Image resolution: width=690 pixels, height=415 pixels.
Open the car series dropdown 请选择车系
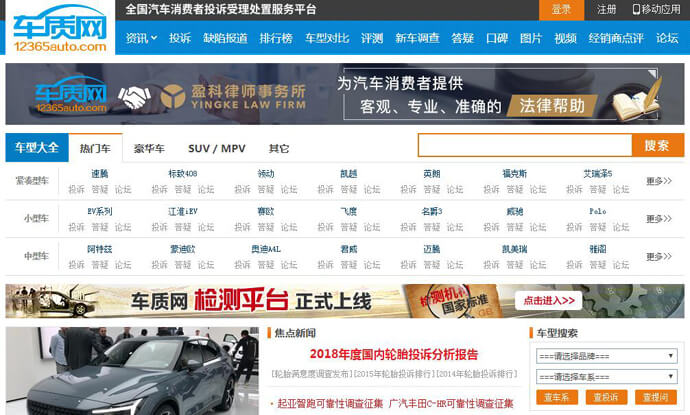606,376
